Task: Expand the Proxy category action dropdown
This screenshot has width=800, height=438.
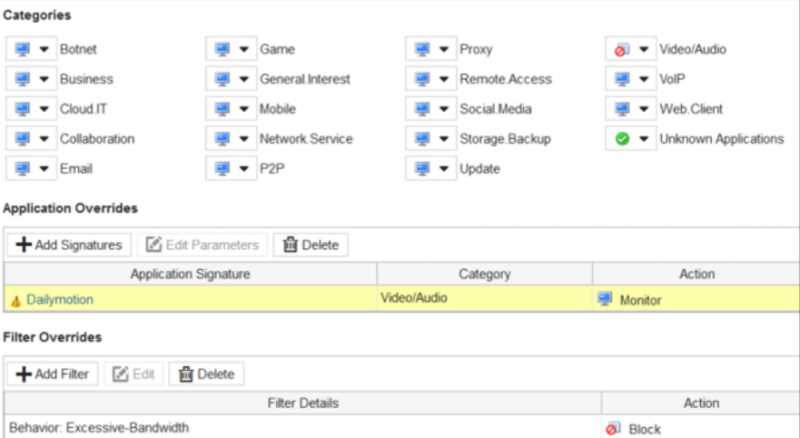Action: coord(443,49)
